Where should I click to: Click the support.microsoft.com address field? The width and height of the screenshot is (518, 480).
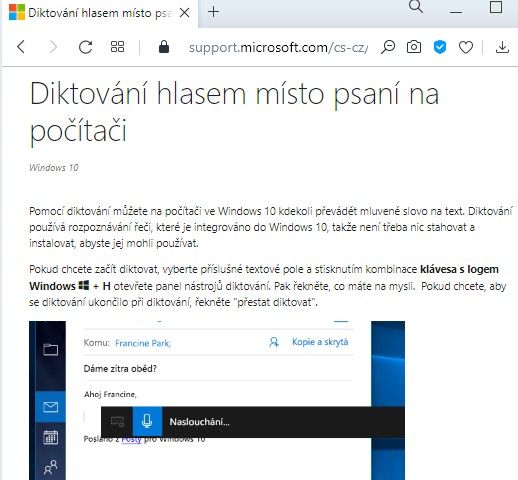coord(278,47)
